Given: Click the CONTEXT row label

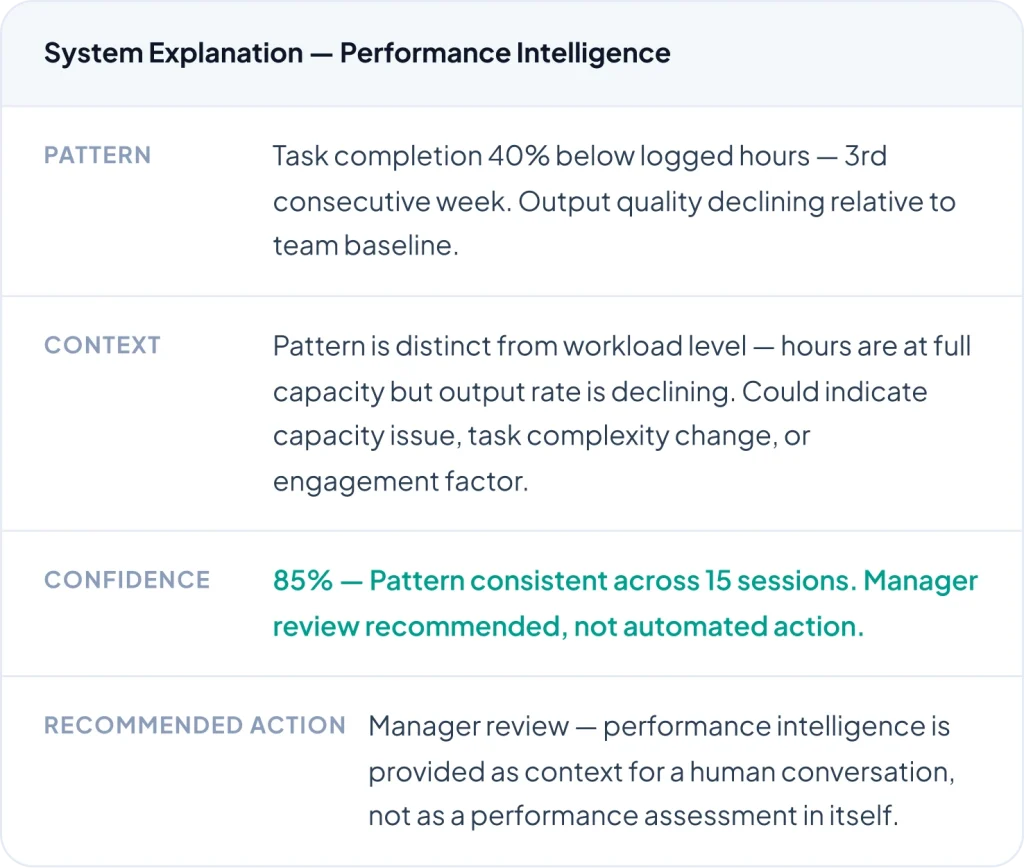Looking at the screenshot, I should pyautogui.click(x=102, y=346).
